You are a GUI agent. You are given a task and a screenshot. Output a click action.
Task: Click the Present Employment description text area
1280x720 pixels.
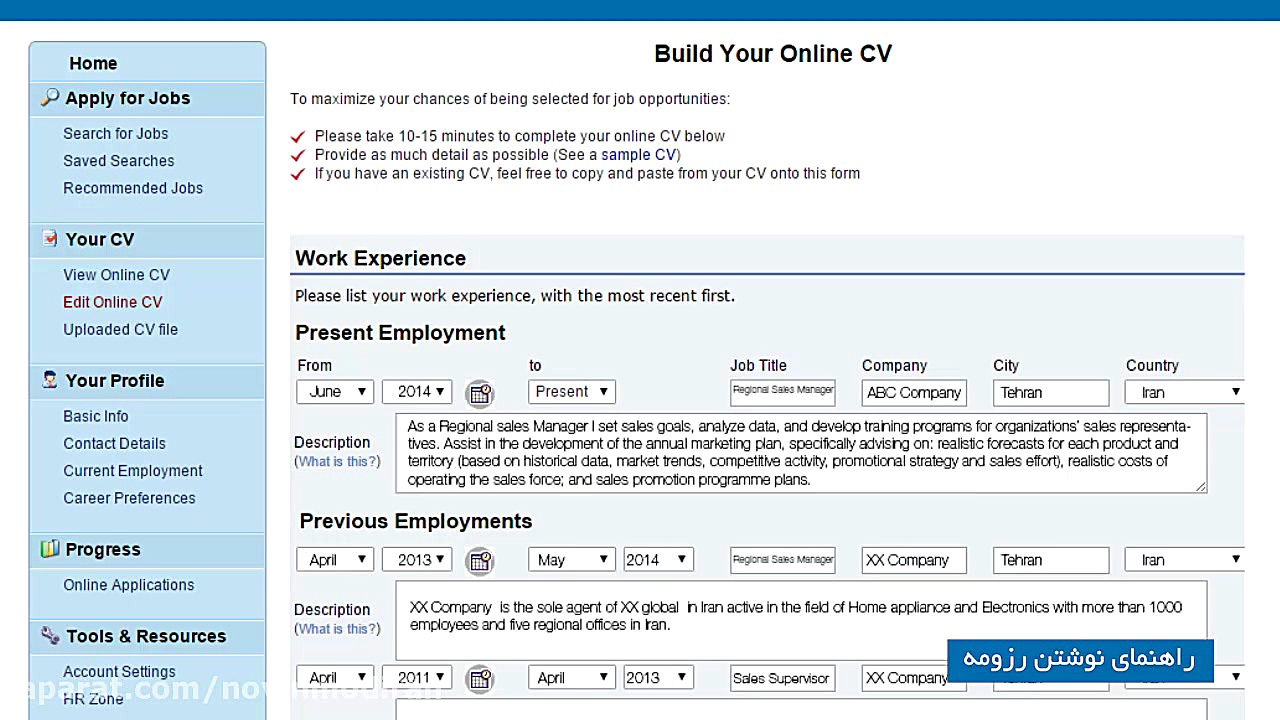pos(800,453)
